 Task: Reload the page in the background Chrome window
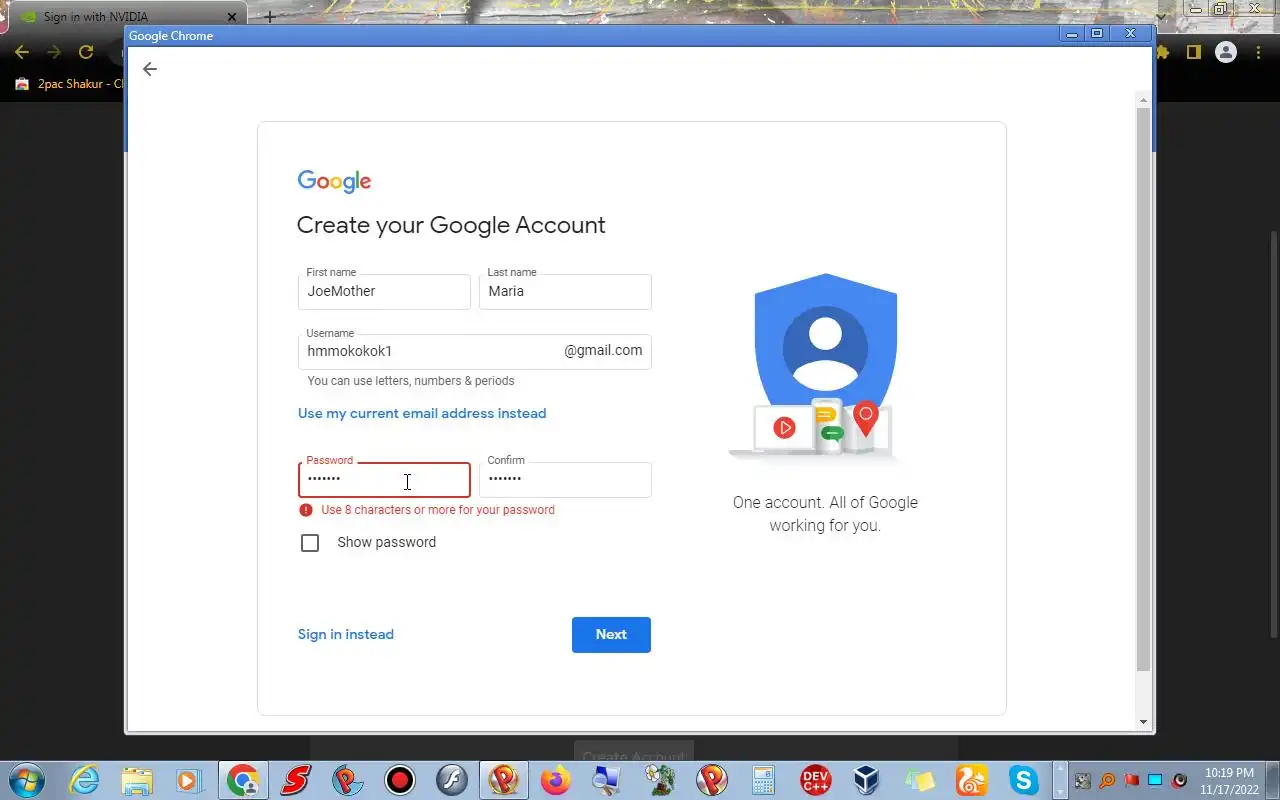[86, 52]
